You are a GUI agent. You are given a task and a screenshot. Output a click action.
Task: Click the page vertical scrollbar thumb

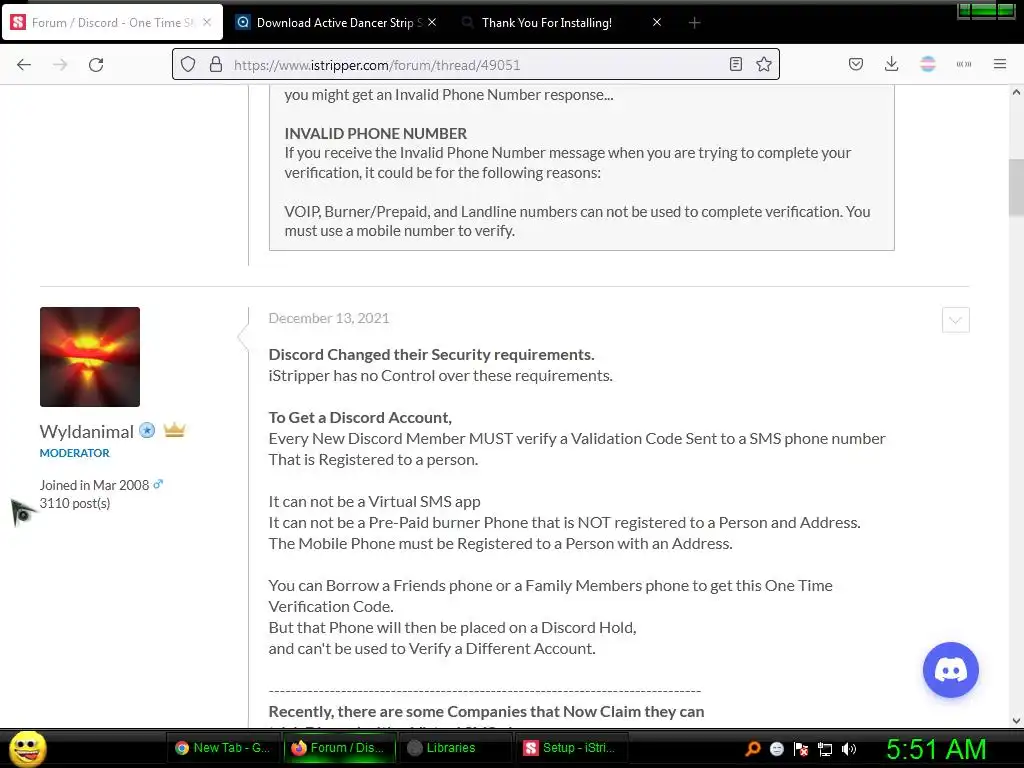1016,187
